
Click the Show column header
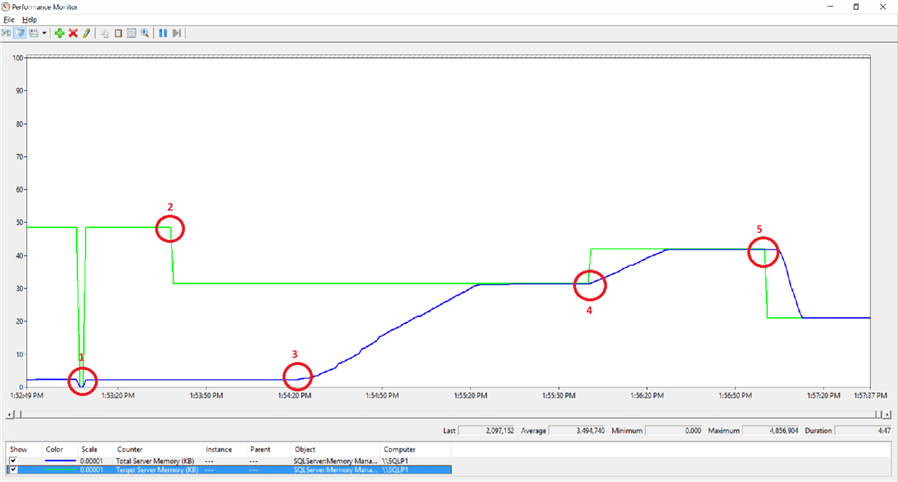24,449
